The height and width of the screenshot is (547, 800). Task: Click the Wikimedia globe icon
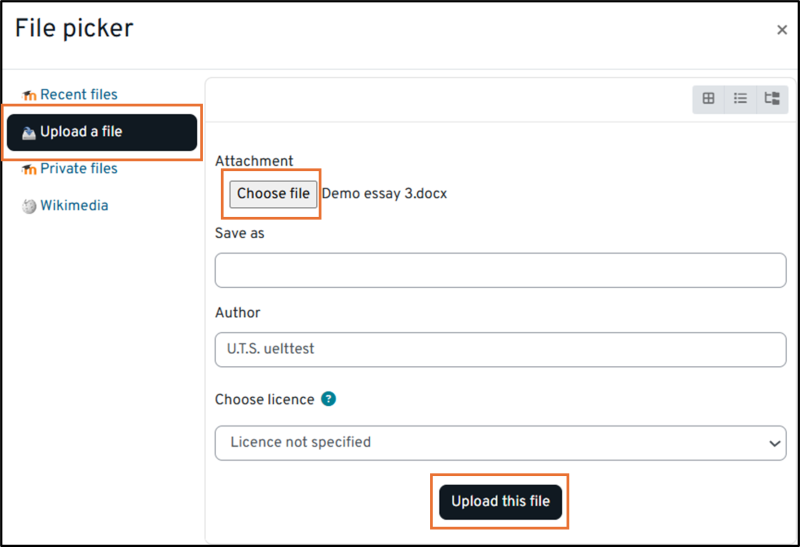pos(29,206)
